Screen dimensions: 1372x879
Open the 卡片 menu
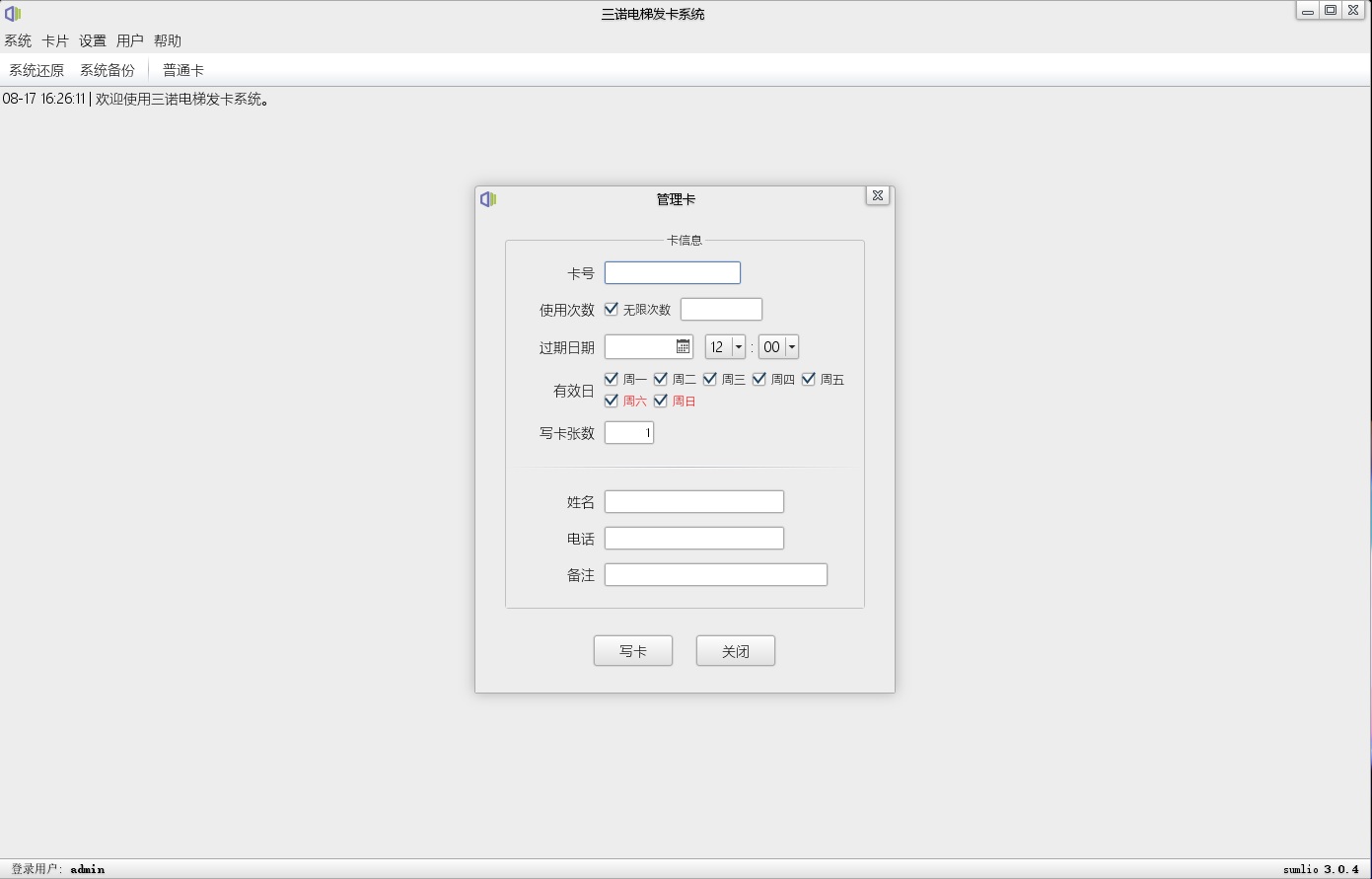click(x=55, y=40)
